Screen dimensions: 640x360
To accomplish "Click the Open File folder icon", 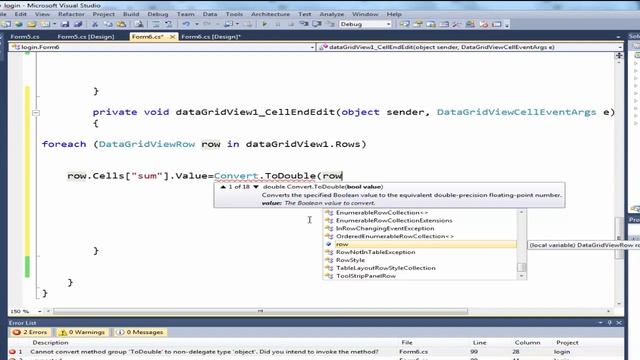I will pos(32,24).
